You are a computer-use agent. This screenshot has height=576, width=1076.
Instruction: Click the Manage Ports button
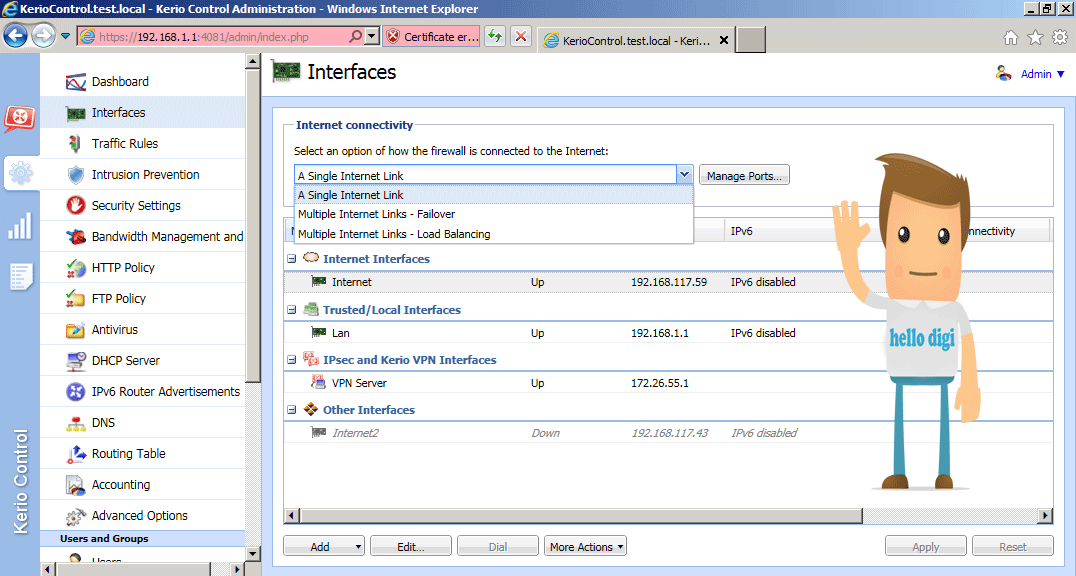[x=744, y=176]
